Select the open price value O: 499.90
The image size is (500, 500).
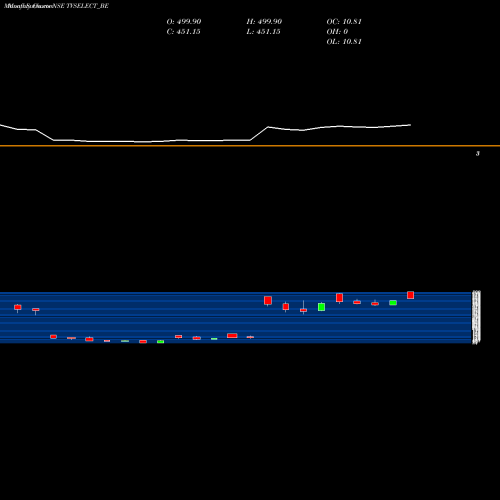(184, 22)
